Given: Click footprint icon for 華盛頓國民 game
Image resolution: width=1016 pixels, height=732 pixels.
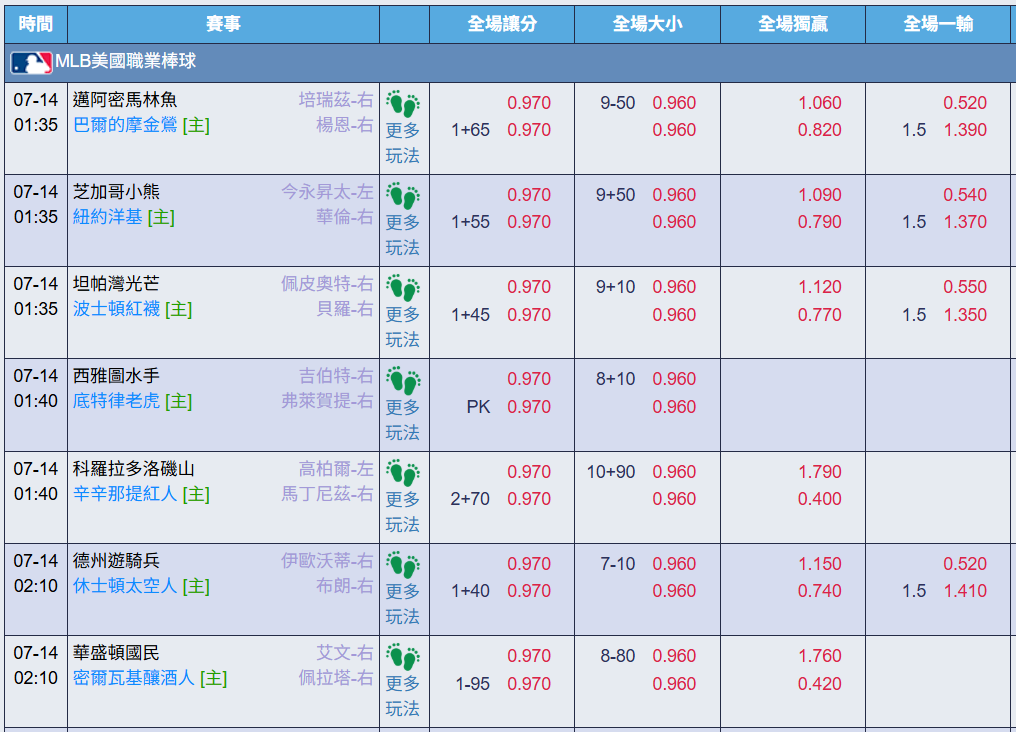Looking at the screenshot, I should pyautogui.click(x=403, y=657).
